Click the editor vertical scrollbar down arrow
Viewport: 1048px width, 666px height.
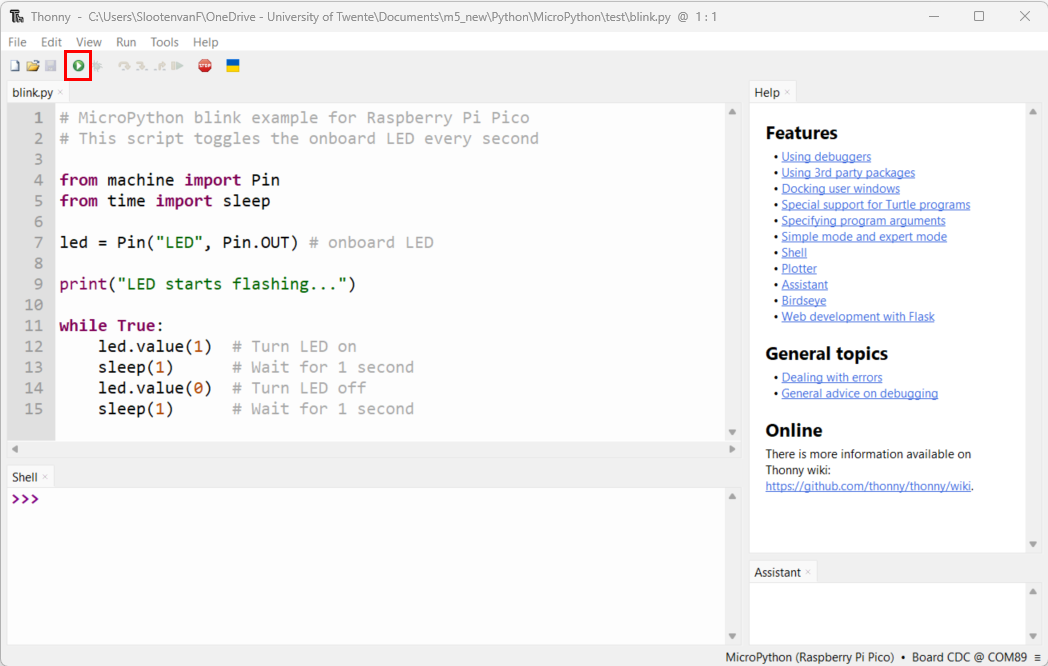[x=733, y=432]
